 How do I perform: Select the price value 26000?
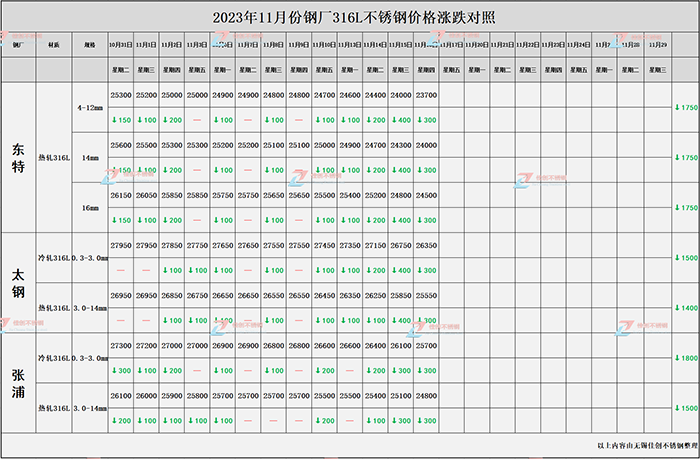[146, 396]
